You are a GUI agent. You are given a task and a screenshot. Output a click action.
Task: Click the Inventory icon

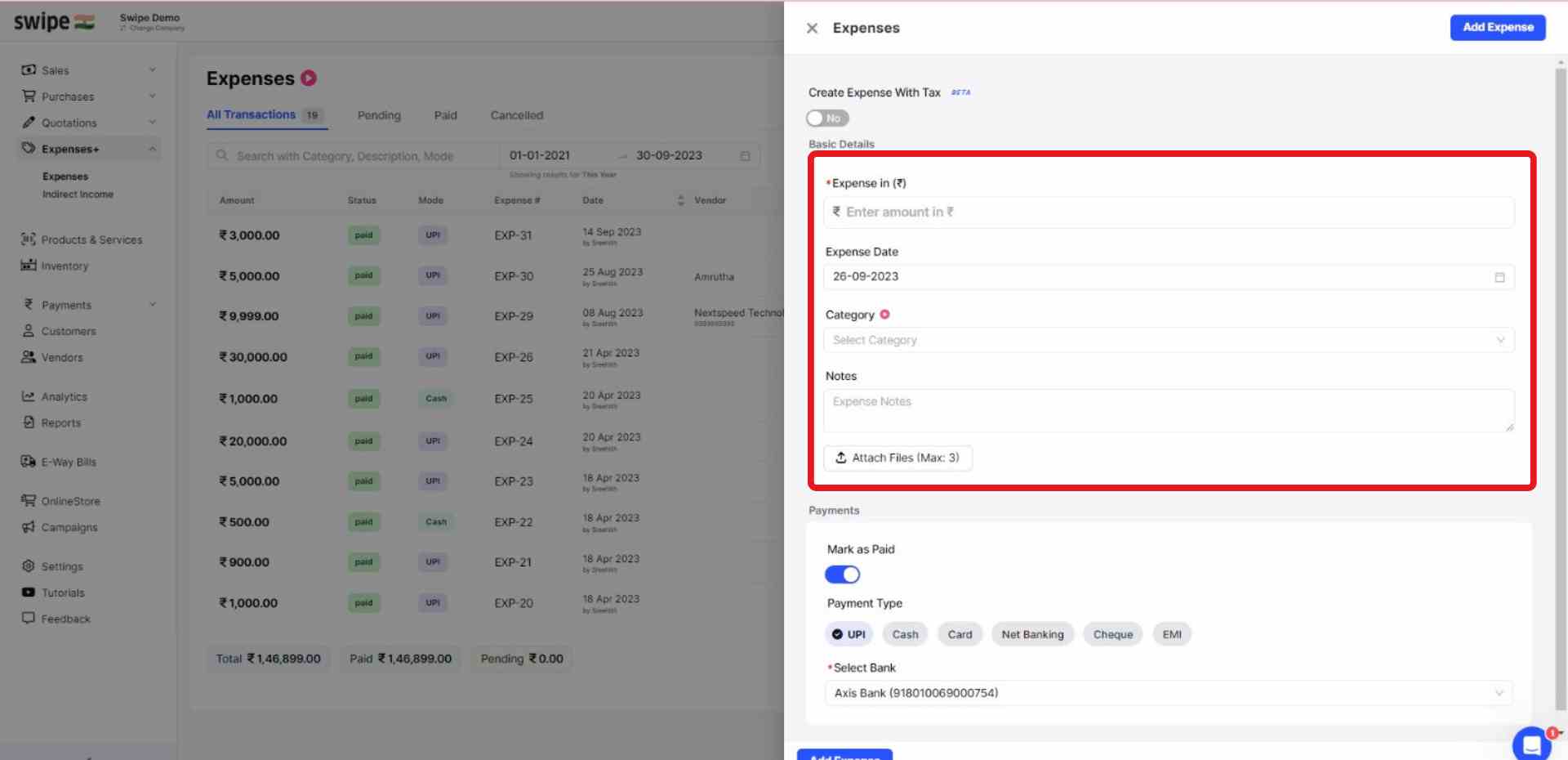[x=29, y=265]
